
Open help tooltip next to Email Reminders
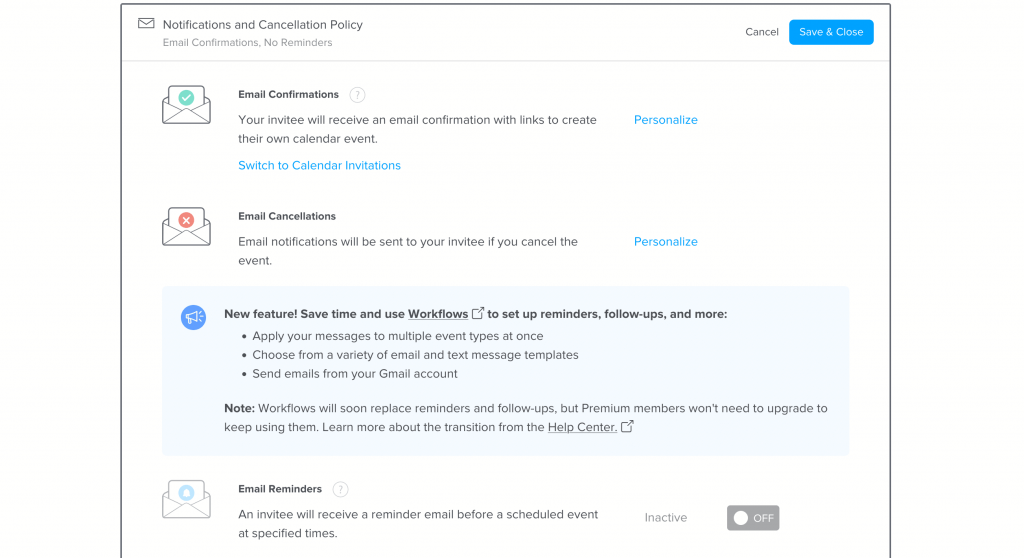tap(340, 490)
